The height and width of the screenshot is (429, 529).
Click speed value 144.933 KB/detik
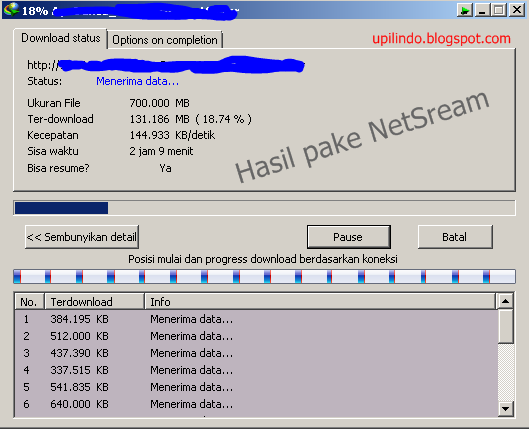(172, 135)
